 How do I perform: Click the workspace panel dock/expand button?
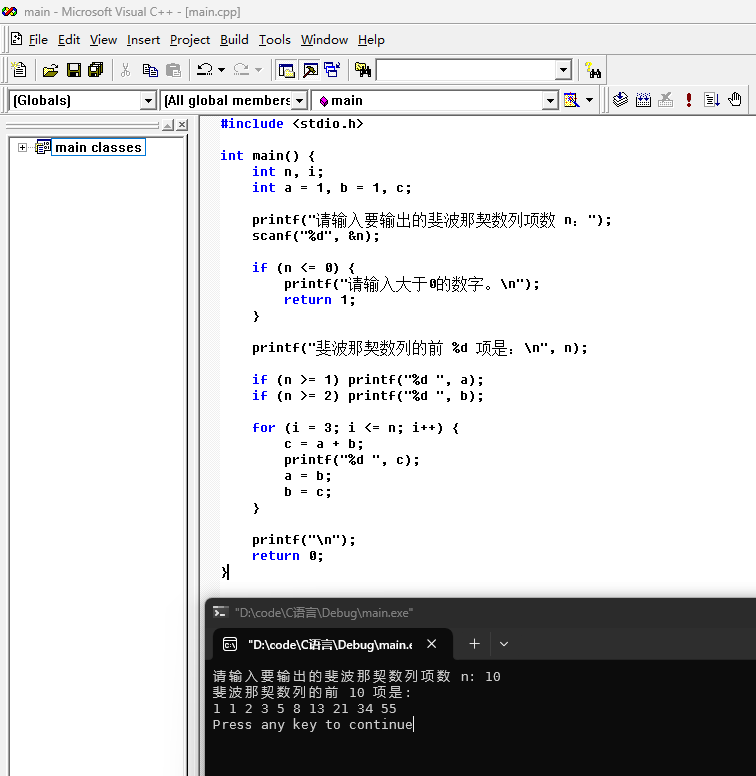tap(168, 125)
